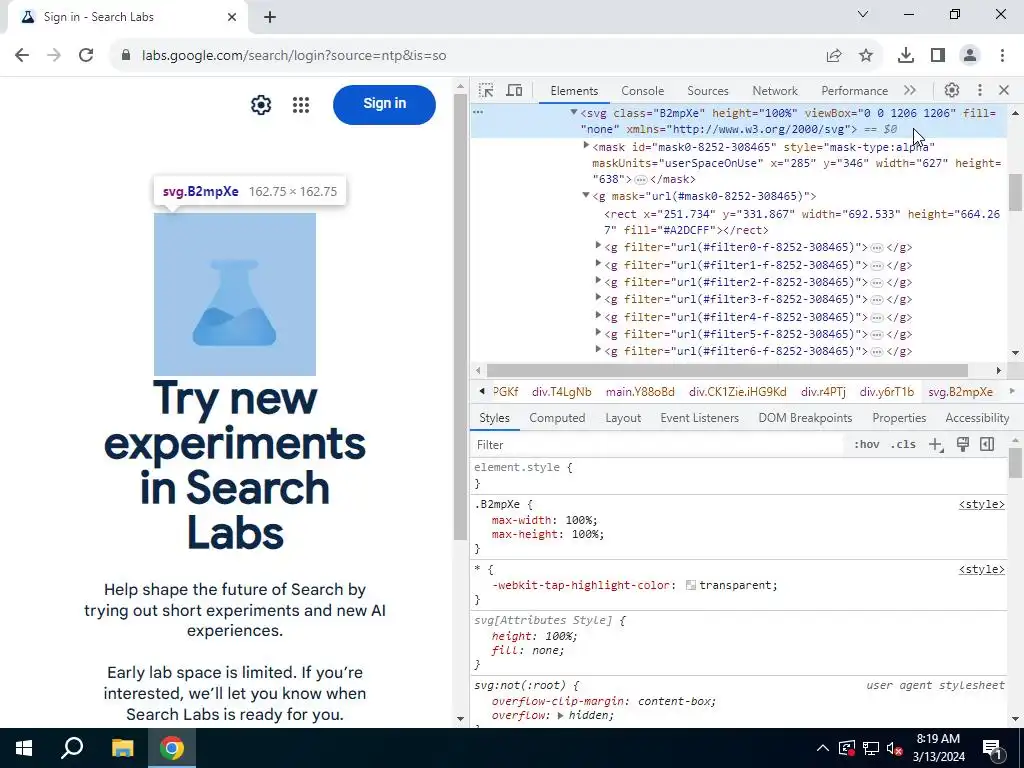Click the breadcrumb left scroll arrow
The height and width of the screenshot is (768, 1024).
pyautogui.click(x=482, y=392)
